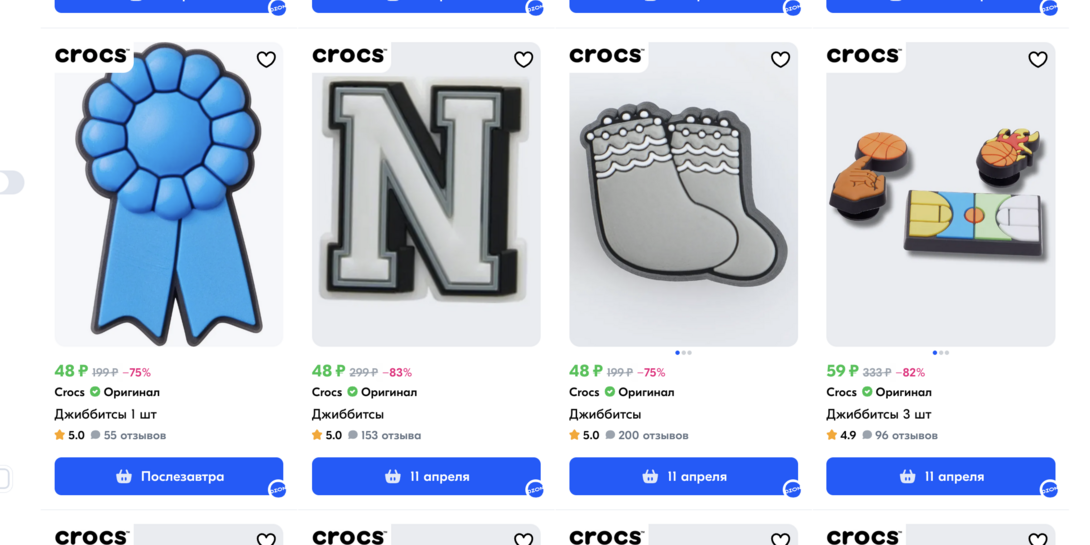This screenshot has height=545, width=1090.
Task: Click Original checkmark on letter N product
Action: pos(352,392)
